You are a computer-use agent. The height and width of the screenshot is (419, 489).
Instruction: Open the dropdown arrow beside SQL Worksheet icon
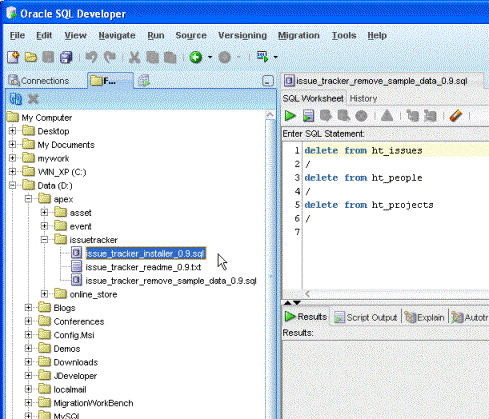point(275,57)
